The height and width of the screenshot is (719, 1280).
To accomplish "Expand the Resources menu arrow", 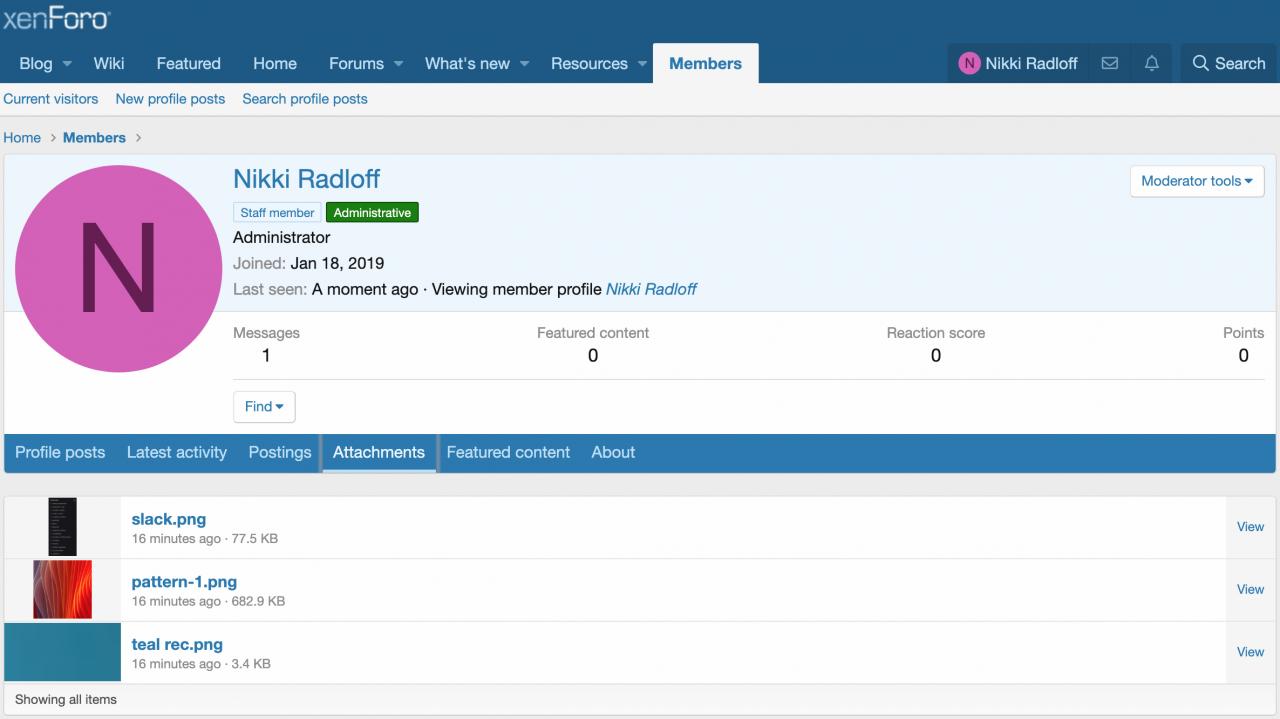I will coord(640,64).
